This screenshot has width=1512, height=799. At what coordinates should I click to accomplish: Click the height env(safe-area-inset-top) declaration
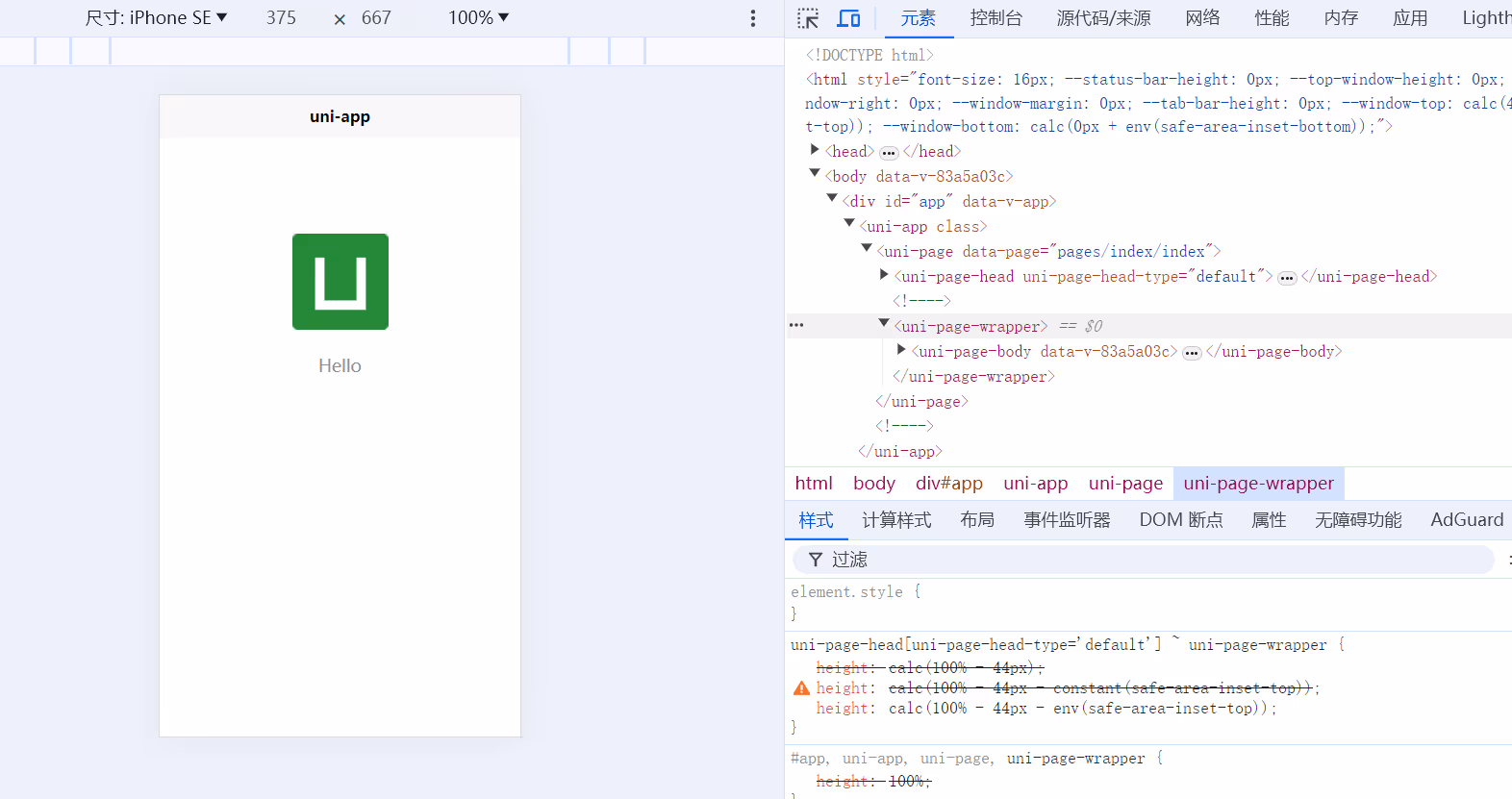(1046, 709)
